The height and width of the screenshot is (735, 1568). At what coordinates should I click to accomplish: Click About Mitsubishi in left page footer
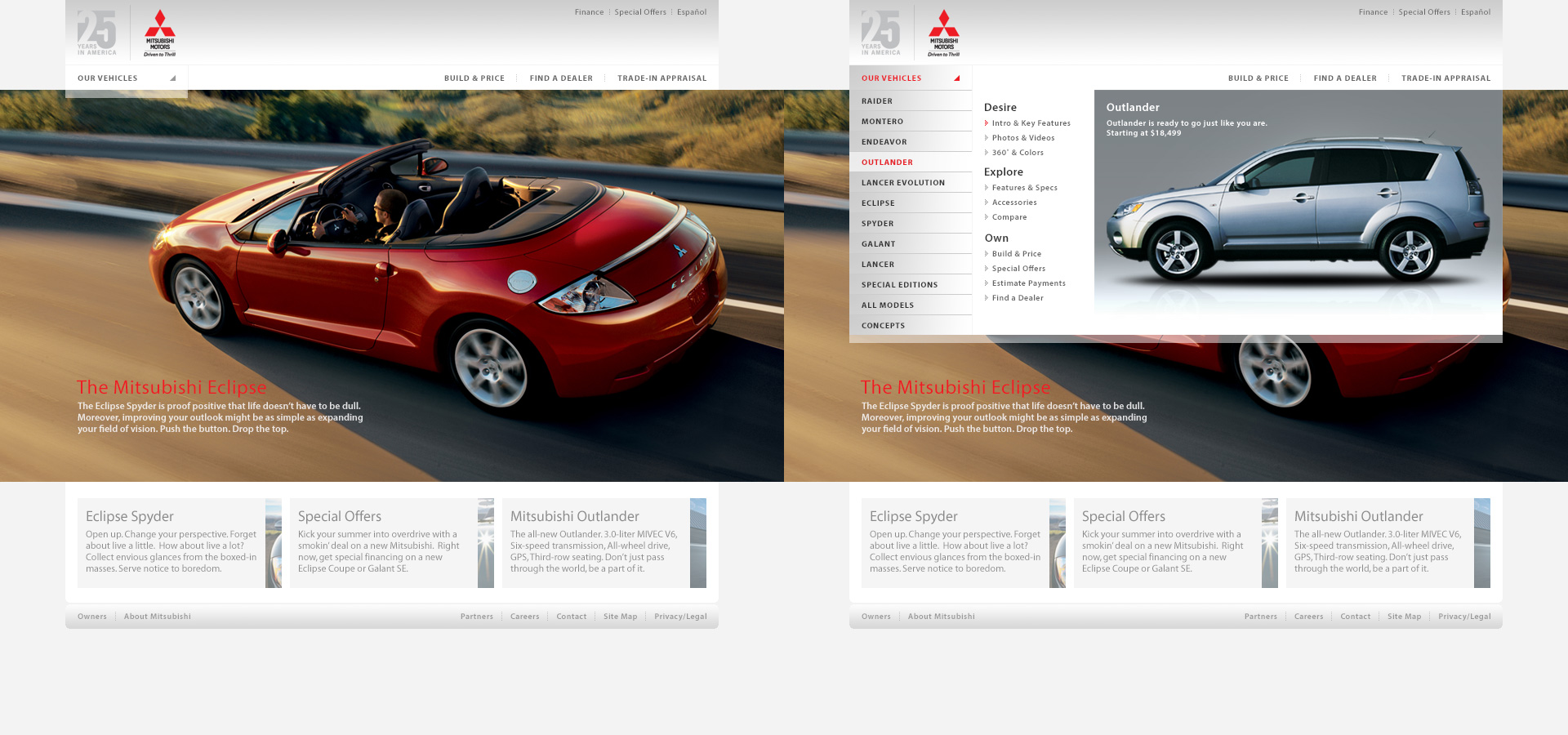pyautogui.click(x=158, y=617)
